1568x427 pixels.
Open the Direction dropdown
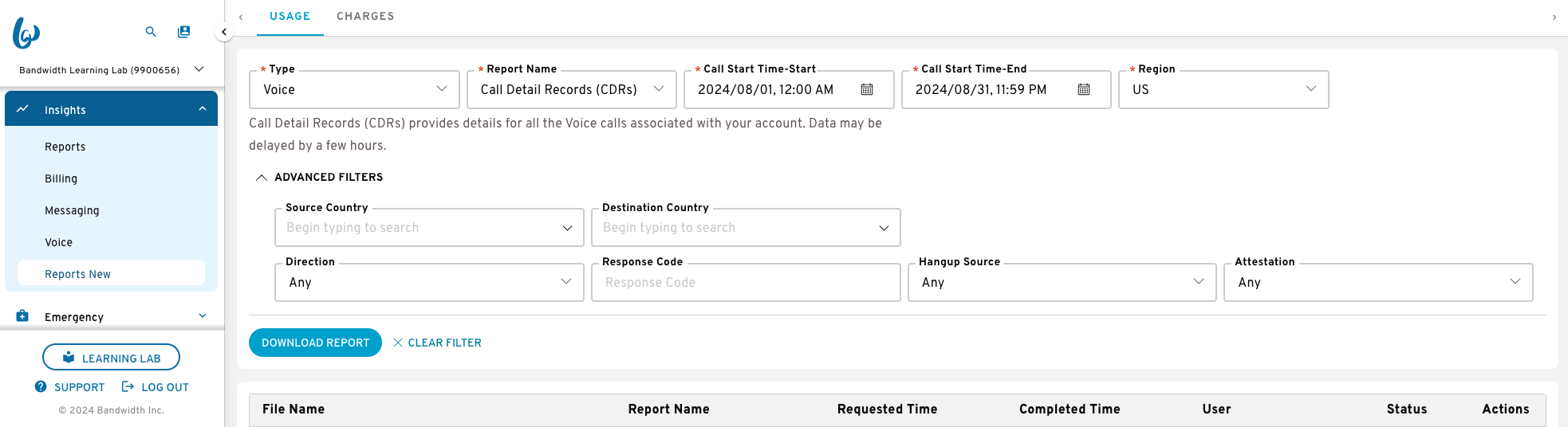point(430,282)
